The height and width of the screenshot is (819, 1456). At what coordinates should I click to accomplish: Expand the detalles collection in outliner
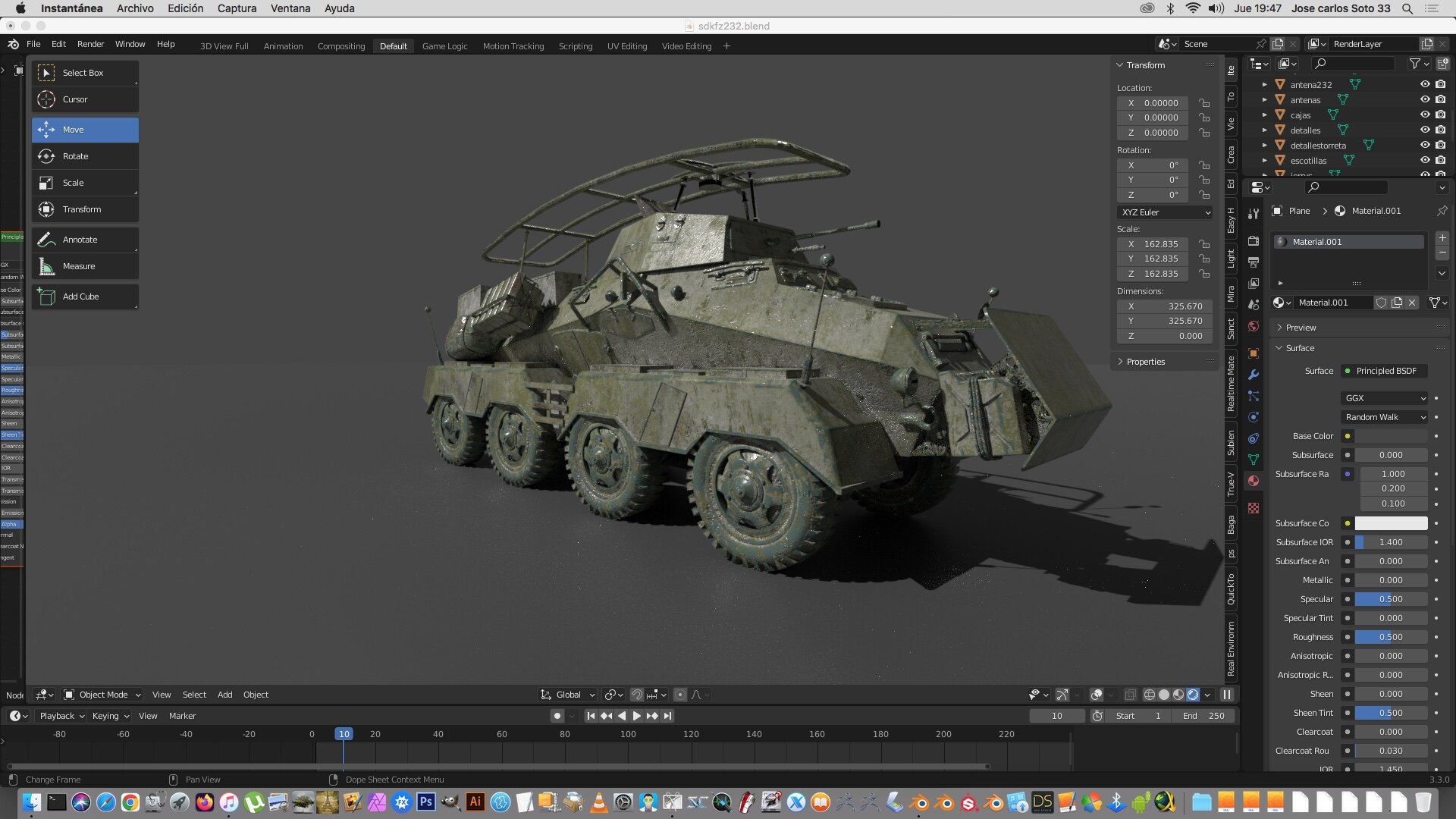[x=1264, y=130]
